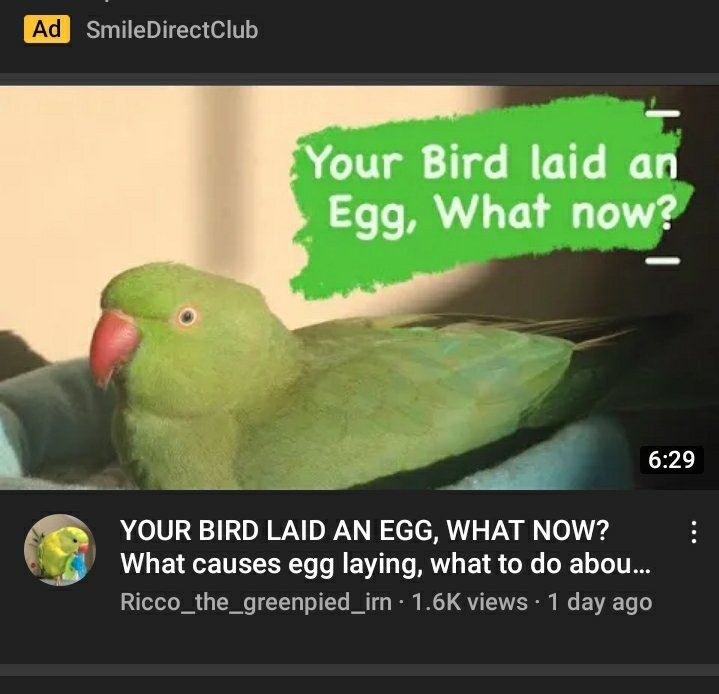The height and width of the screenshot is (694, 719).
Task: Click the 'What causes egg laying' subtitle line
Action: 385,564
